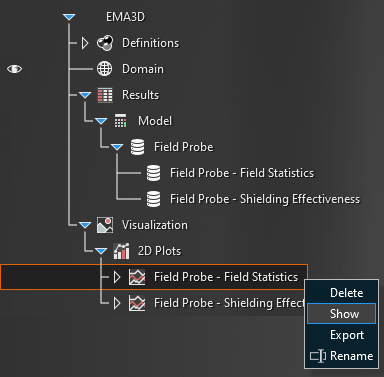The image size is (384, 377).
Task: Select the Model tree item
Action: (x=155, y=121)
